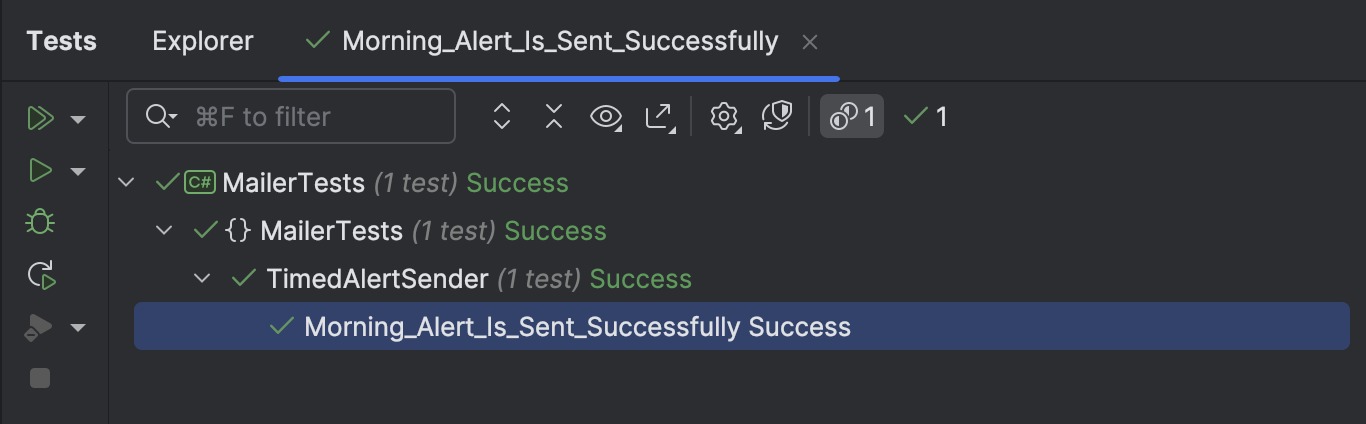Click the Debug bug icon
1366x424 pixels.
pyautogui.click(x=40, y=222)
